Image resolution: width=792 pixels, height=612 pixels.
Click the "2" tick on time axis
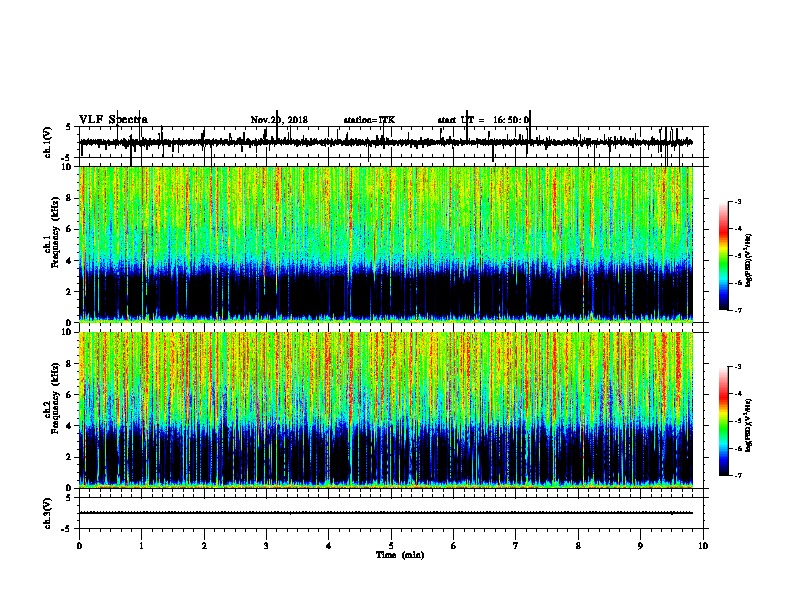point(204,546)
